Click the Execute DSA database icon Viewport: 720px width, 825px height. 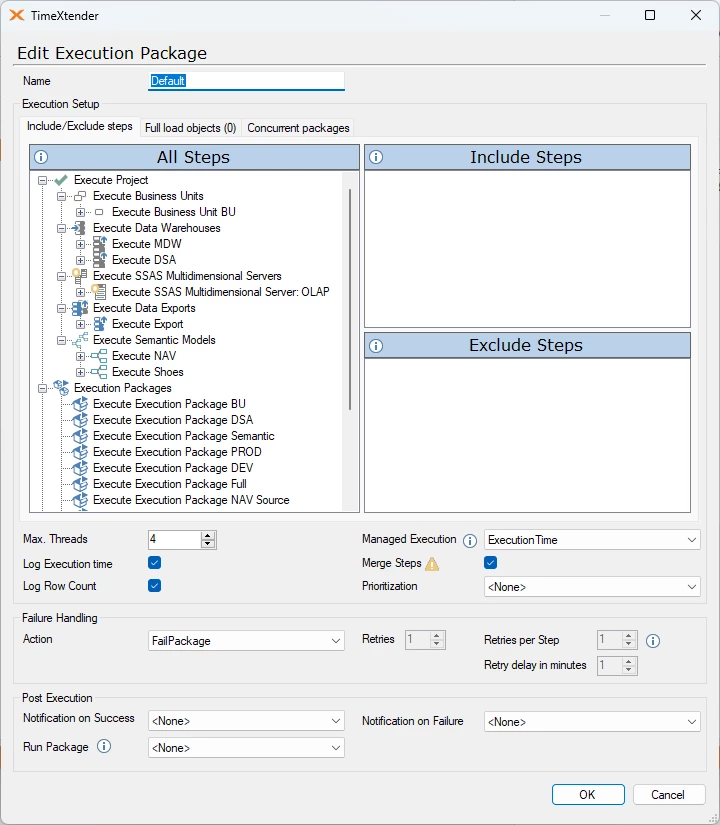pos(99,260)
